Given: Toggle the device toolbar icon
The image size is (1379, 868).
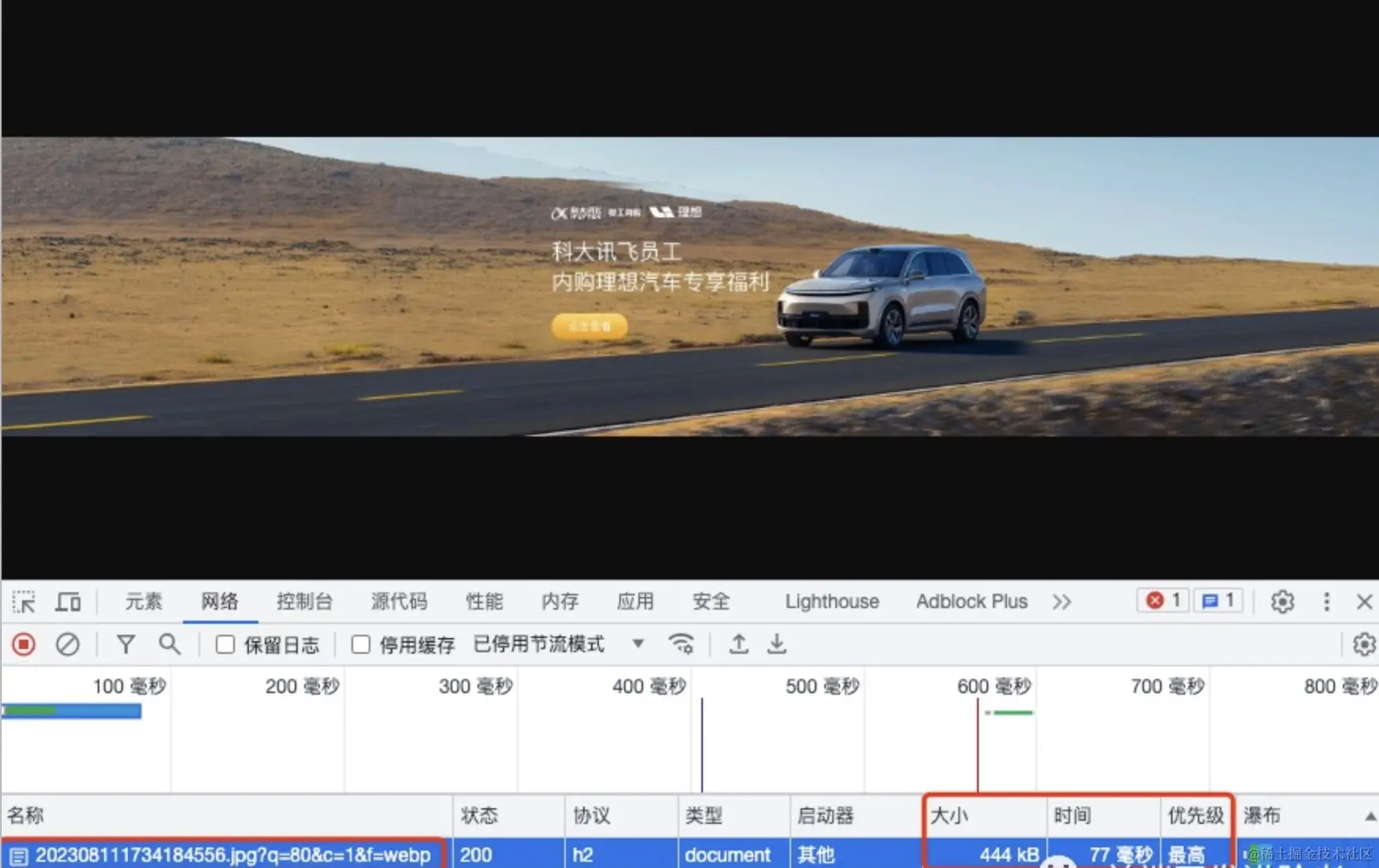Looking at the screenshot, I should [x=68, y=603].
